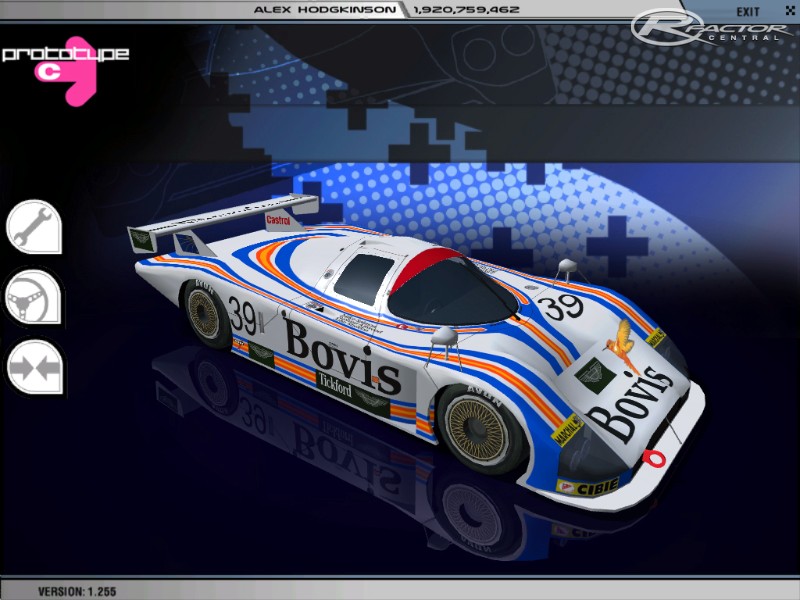
Task: Click the pink Prototype C logo
Action: coord(65,68)
